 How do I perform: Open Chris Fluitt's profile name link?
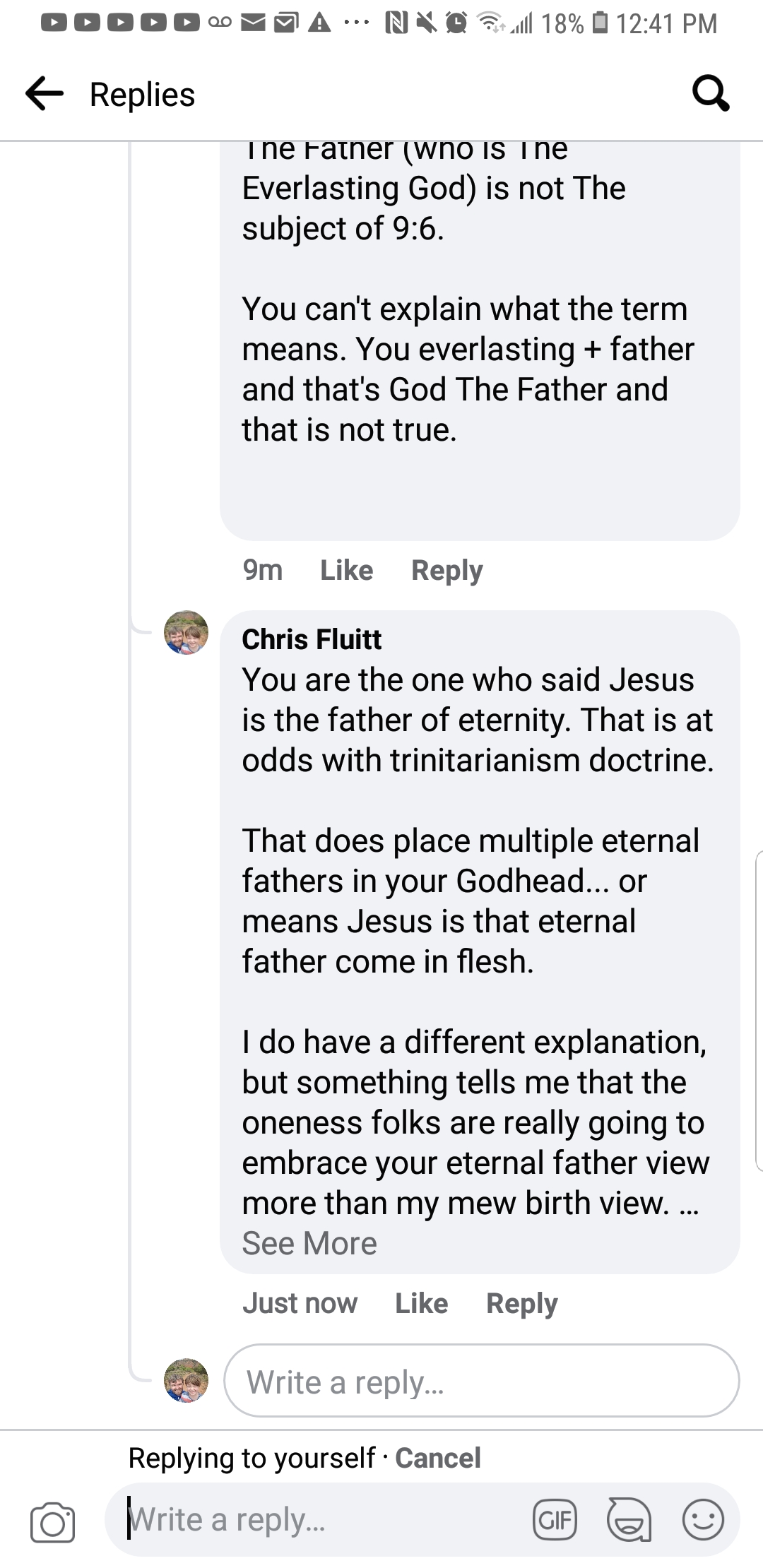[x=312, y=639]
